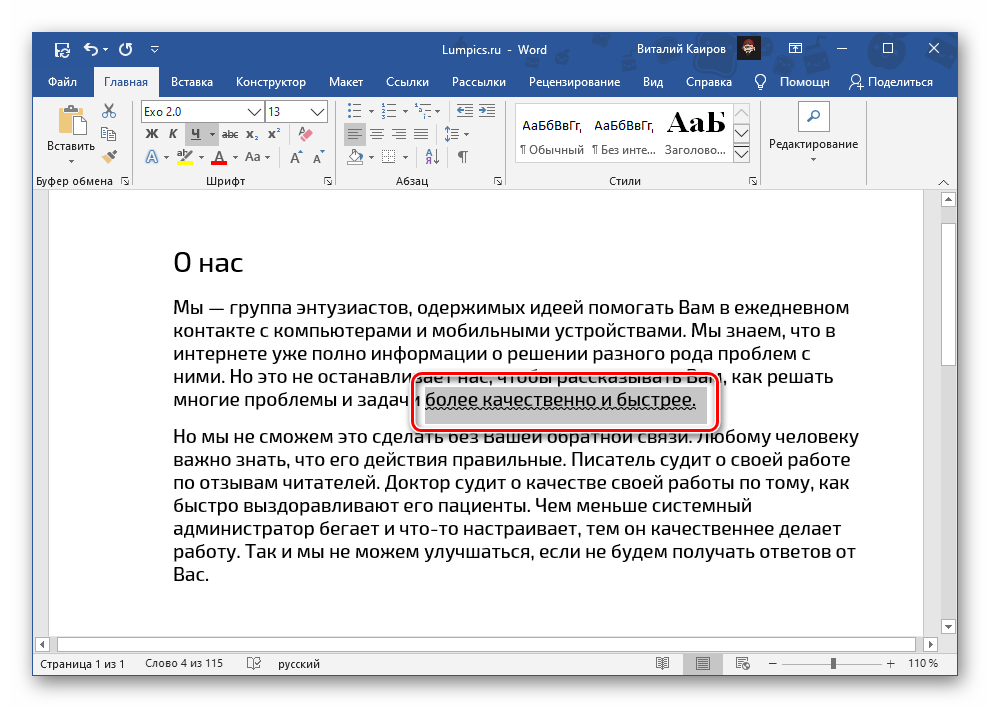Select the Обычный style
Screen dimensions: 990x708
552,135
